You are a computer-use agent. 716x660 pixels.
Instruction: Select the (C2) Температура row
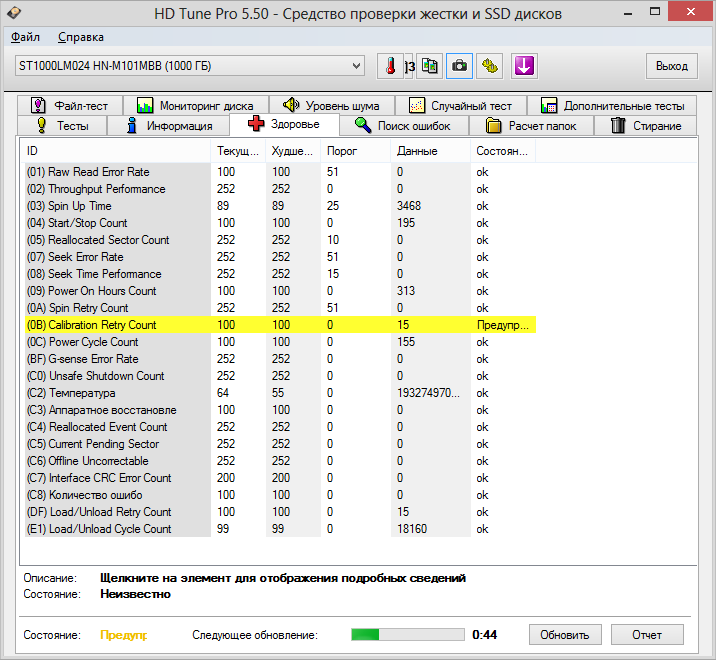tap(280, 393)
